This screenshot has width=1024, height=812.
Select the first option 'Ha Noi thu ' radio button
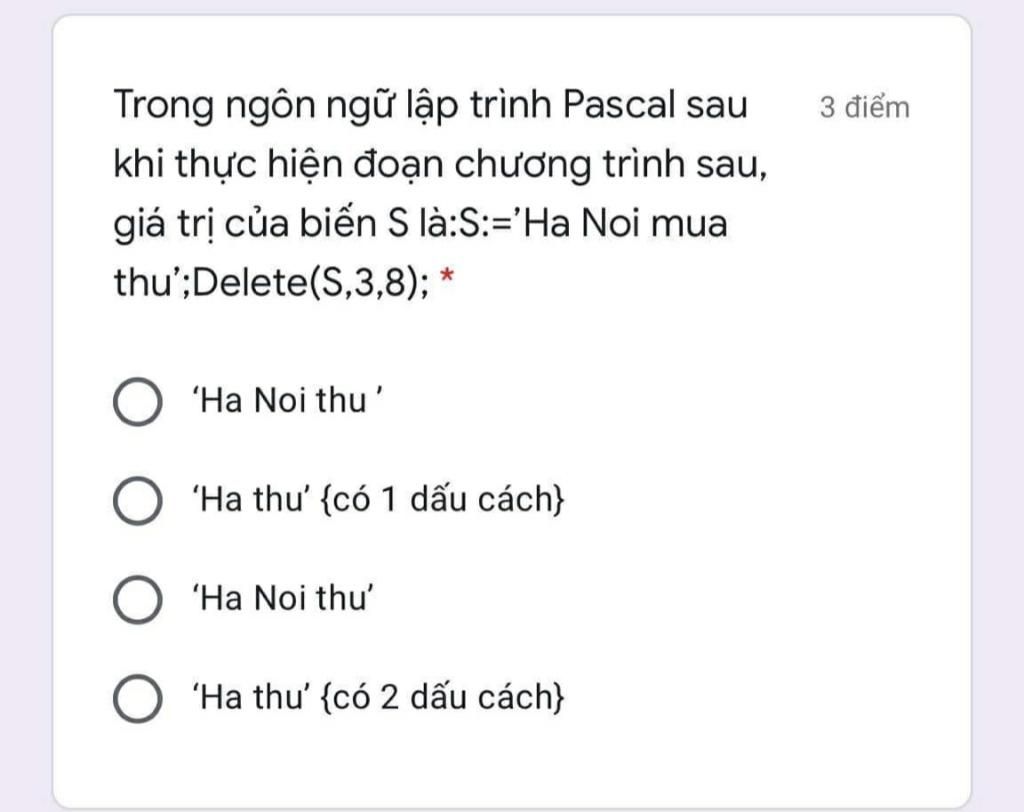click(138, 402)
